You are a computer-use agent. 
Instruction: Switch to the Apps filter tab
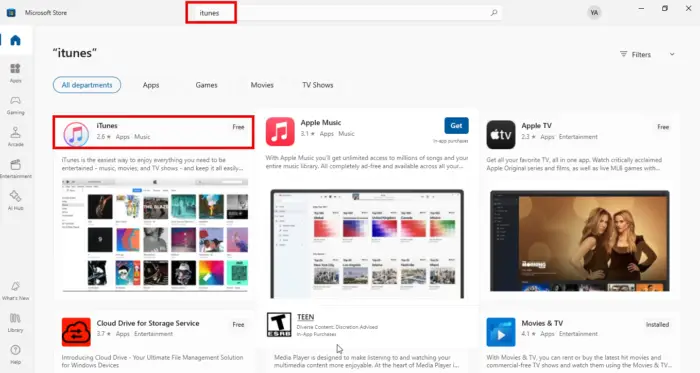[151, 85]
